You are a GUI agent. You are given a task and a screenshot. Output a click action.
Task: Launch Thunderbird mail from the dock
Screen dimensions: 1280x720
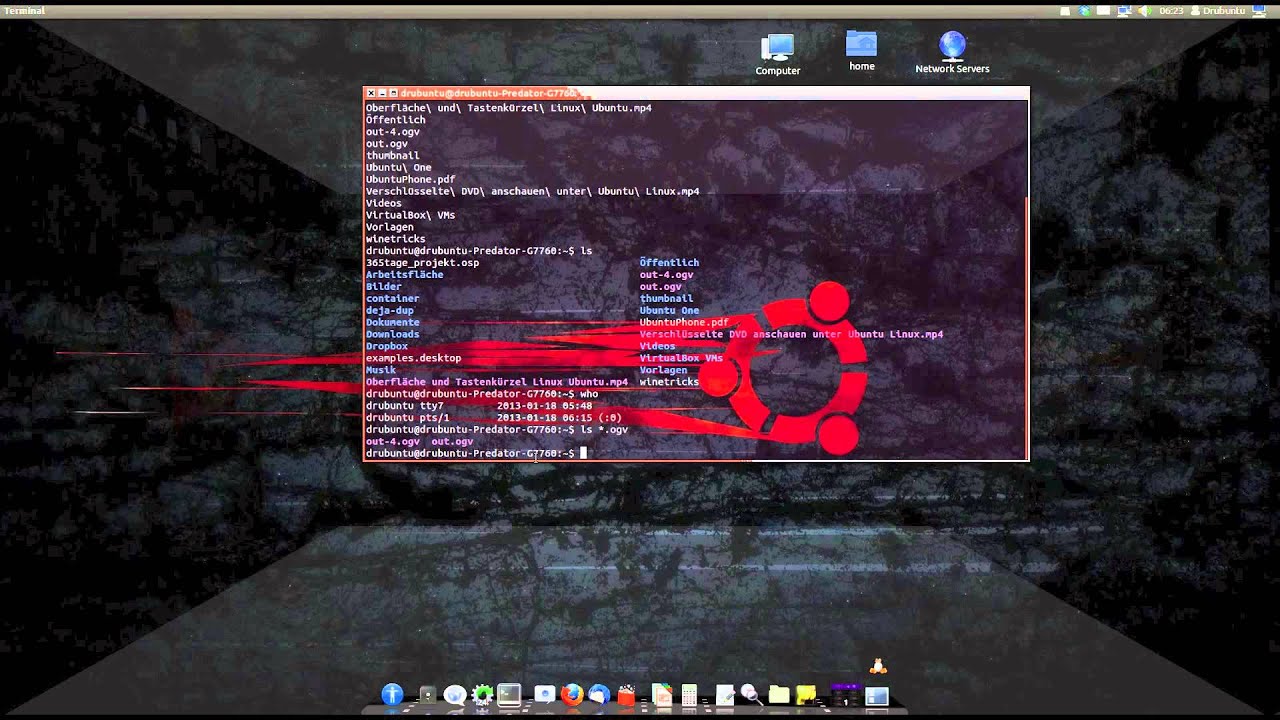pos(599,695)
